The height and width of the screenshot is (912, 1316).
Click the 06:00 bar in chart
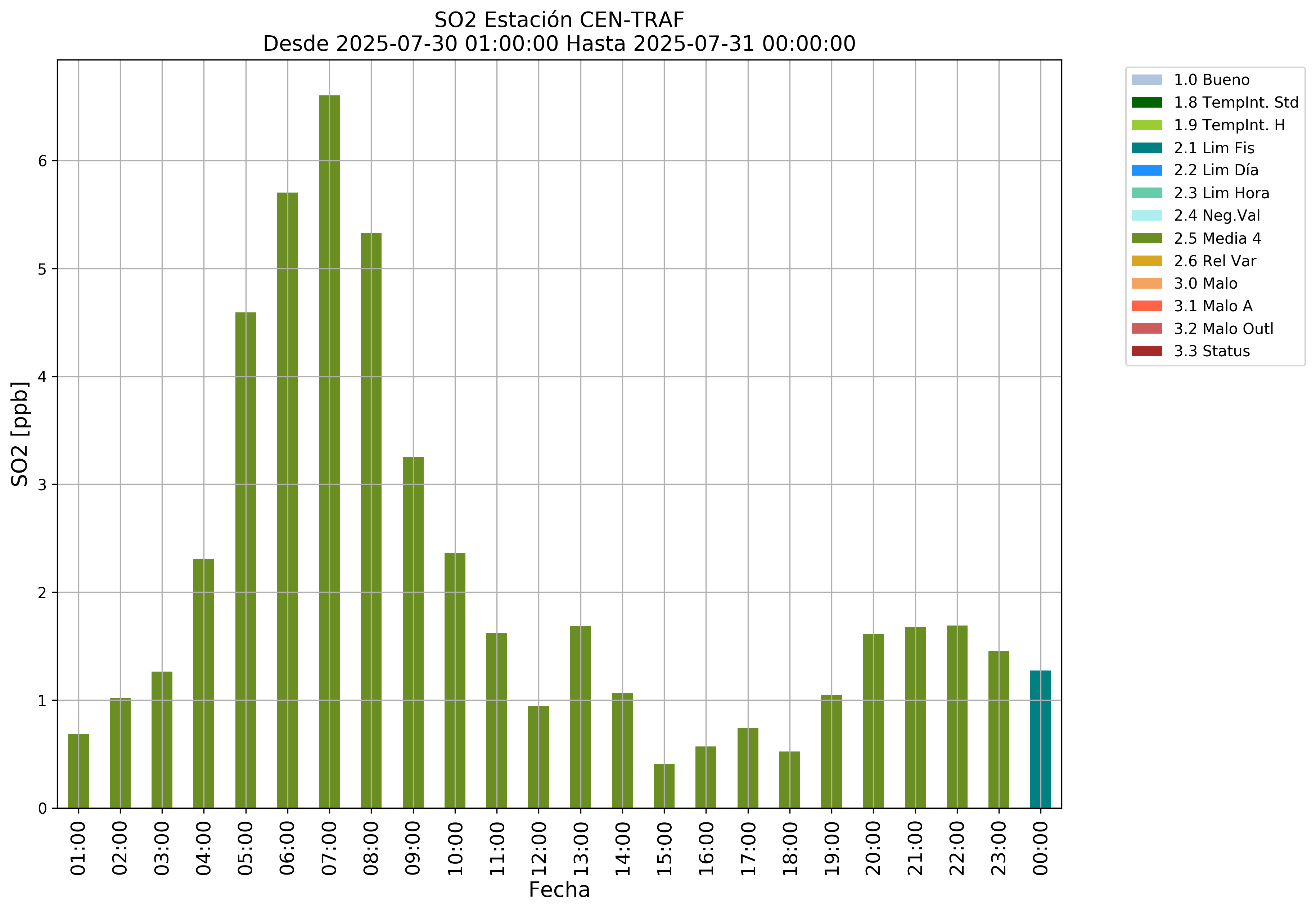tap(288, 500)
